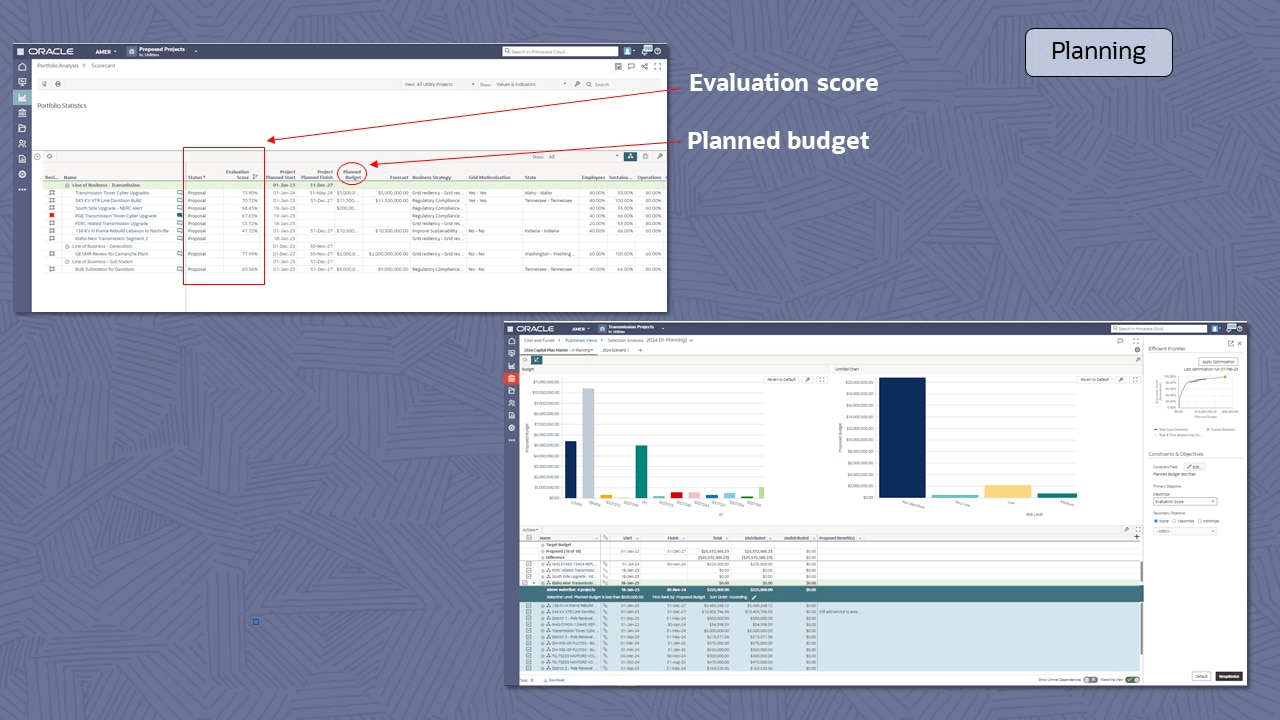The width and height of the screenshot is (1280, 720).
Task: Collapse Line of Business - Transmission group
Action: (67, 185)
